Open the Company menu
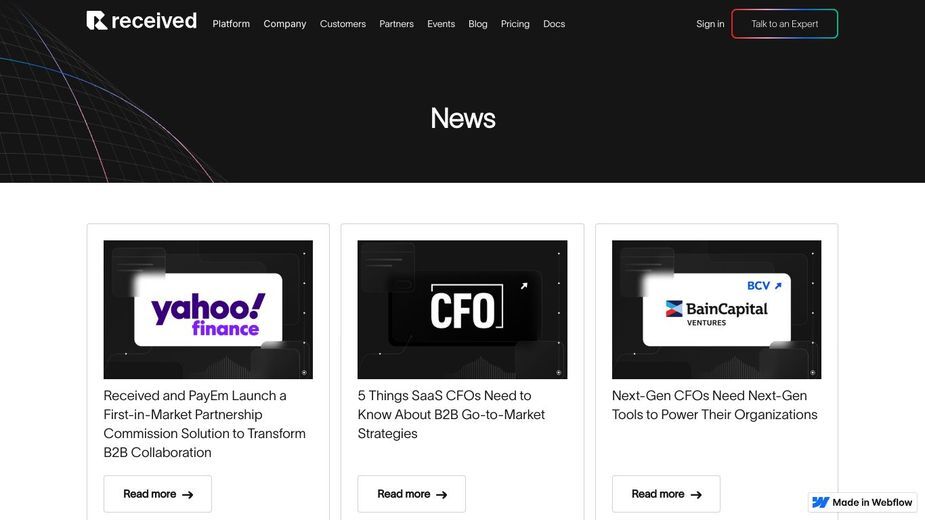925x520 pixels. (285, 24)
